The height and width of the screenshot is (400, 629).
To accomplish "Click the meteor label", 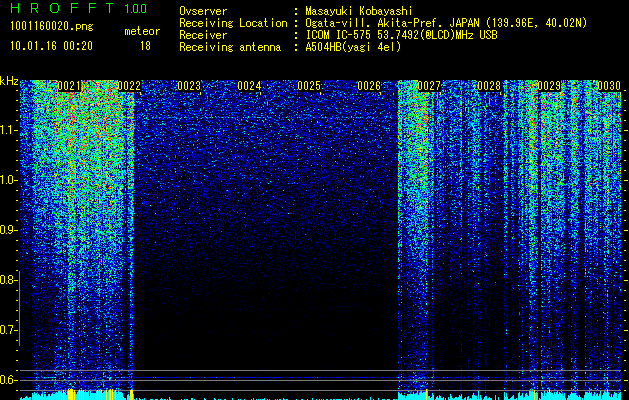I will [142, 31].
